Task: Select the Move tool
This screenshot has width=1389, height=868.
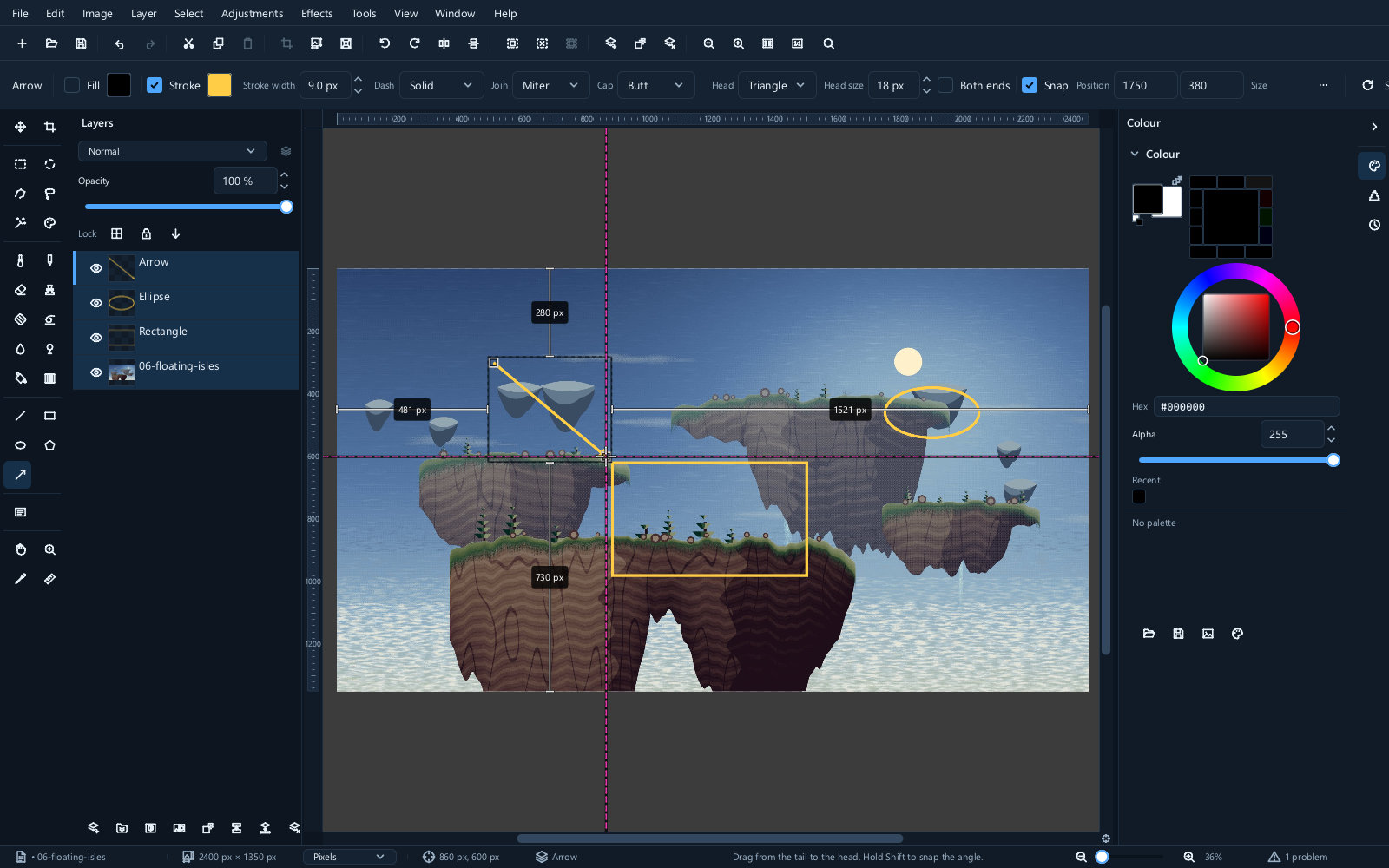Action: click(x=20, y=127)
